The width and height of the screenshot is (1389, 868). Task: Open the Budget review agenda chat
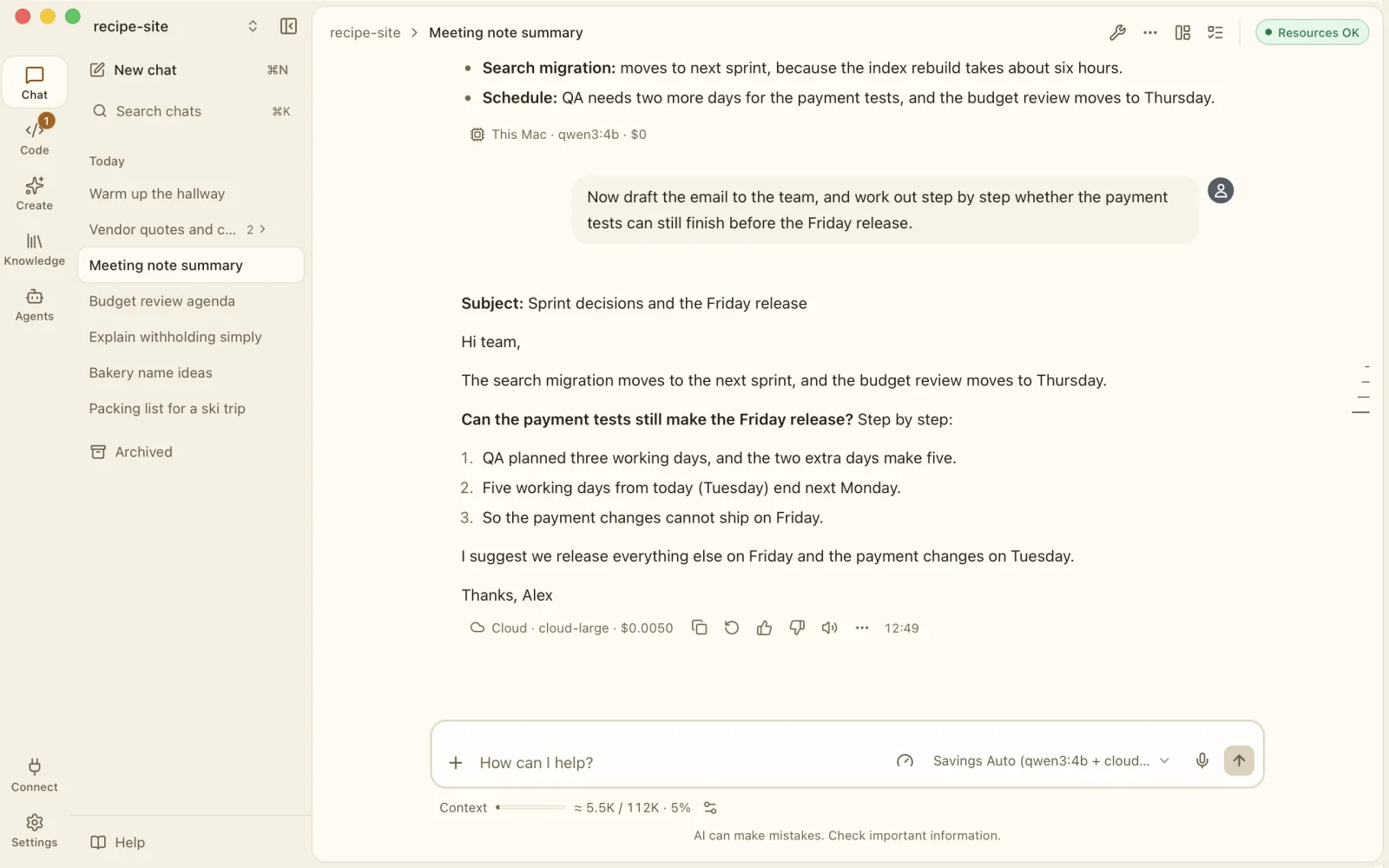click(191, 301)
